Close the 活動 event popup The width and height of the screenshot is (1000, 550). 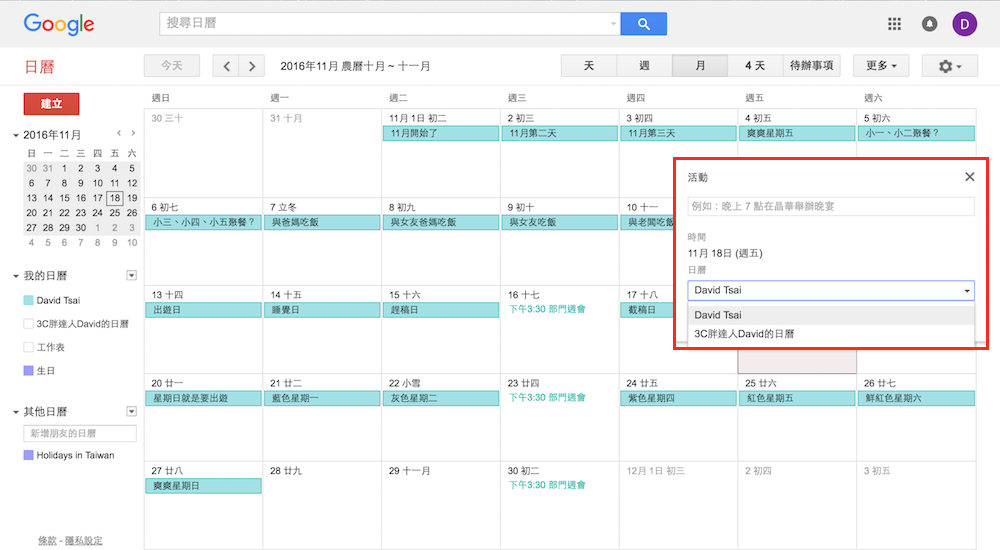(969, 177)
